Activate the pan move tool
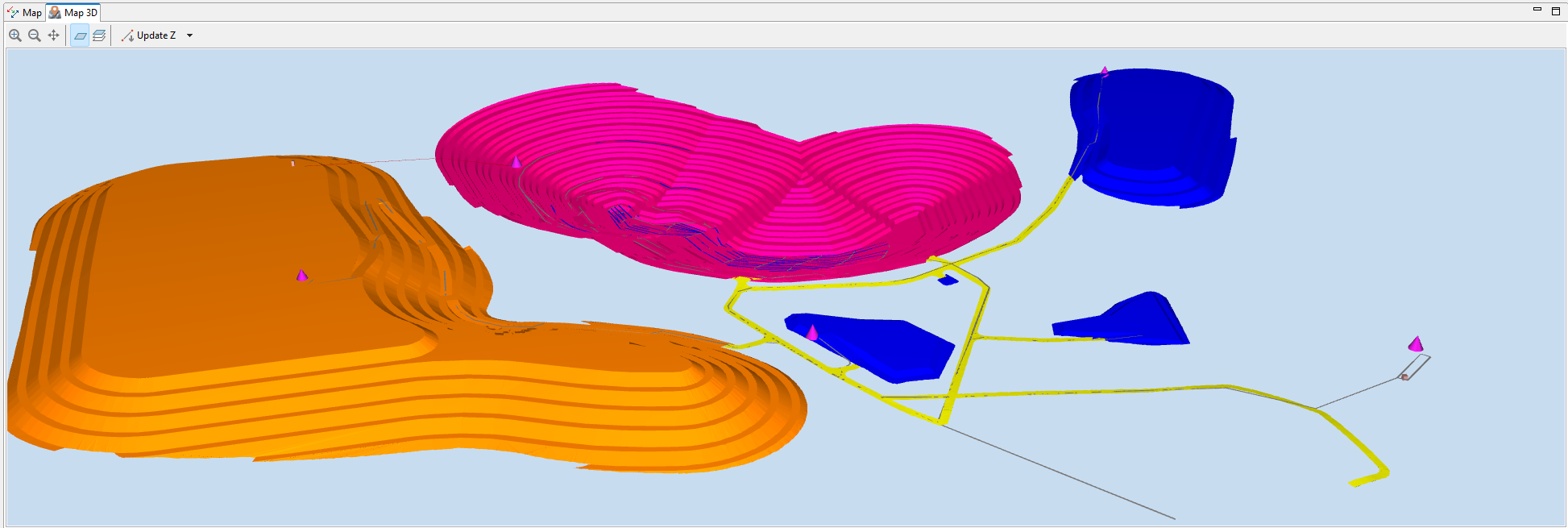Image resolution: width=1568 pixels, height=528 pixels. [x=54, y=35]
